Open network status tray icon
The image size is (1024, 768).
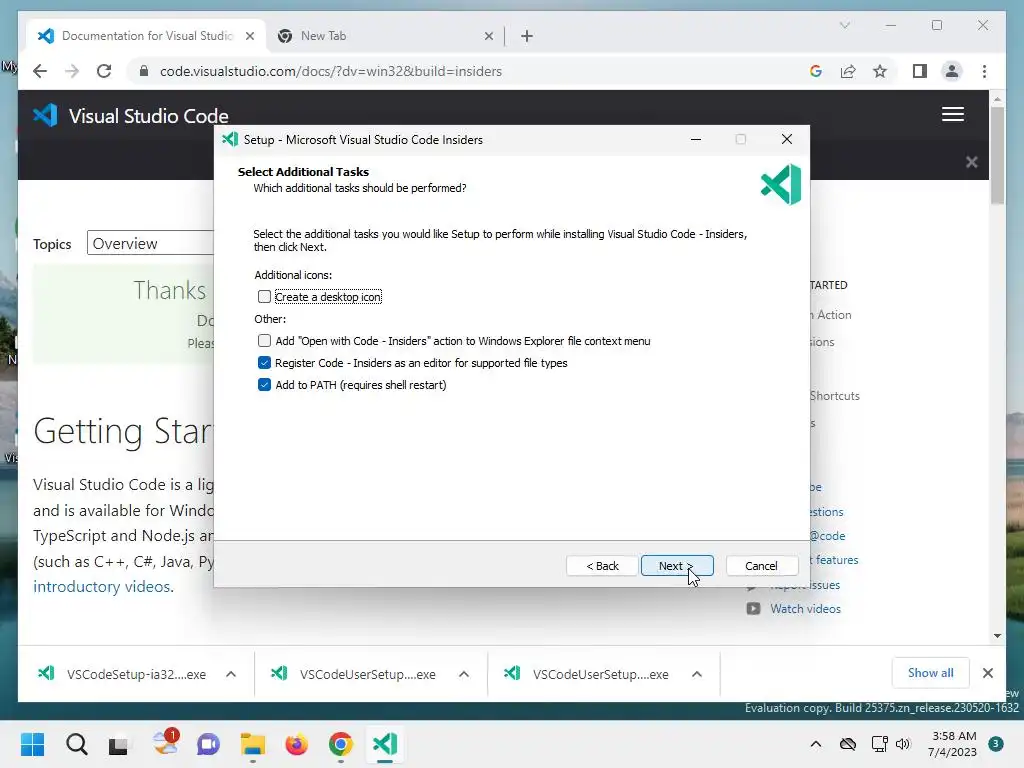(x=879, y=744)
